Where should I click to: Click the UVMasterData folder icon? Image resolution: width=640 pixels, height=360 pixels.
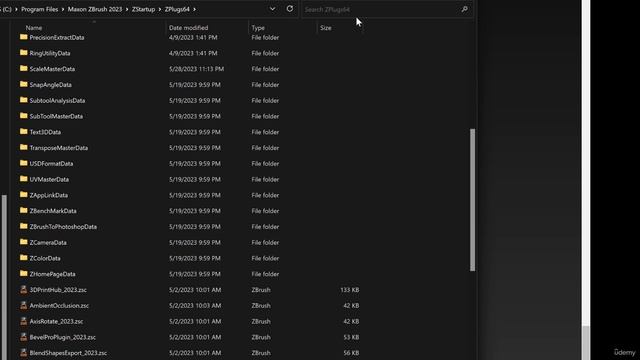[x=24, y=179]
